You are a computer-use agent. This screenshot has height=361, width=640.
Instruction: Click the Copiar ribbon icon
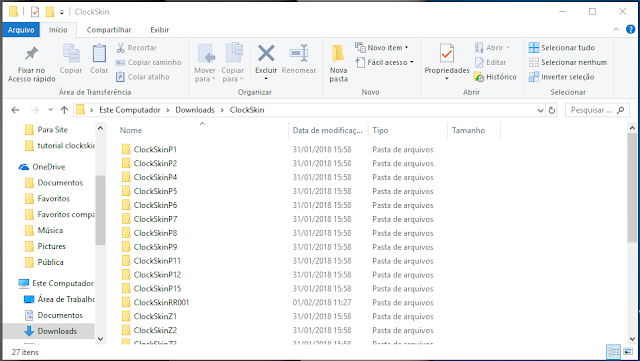click(x=71, y=59)
